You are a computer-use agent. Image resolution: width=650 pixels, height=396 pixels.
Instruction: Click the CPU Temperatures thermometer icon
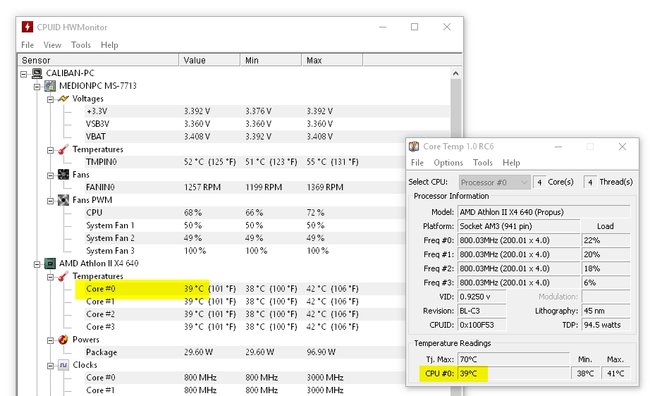coord(63,276)
